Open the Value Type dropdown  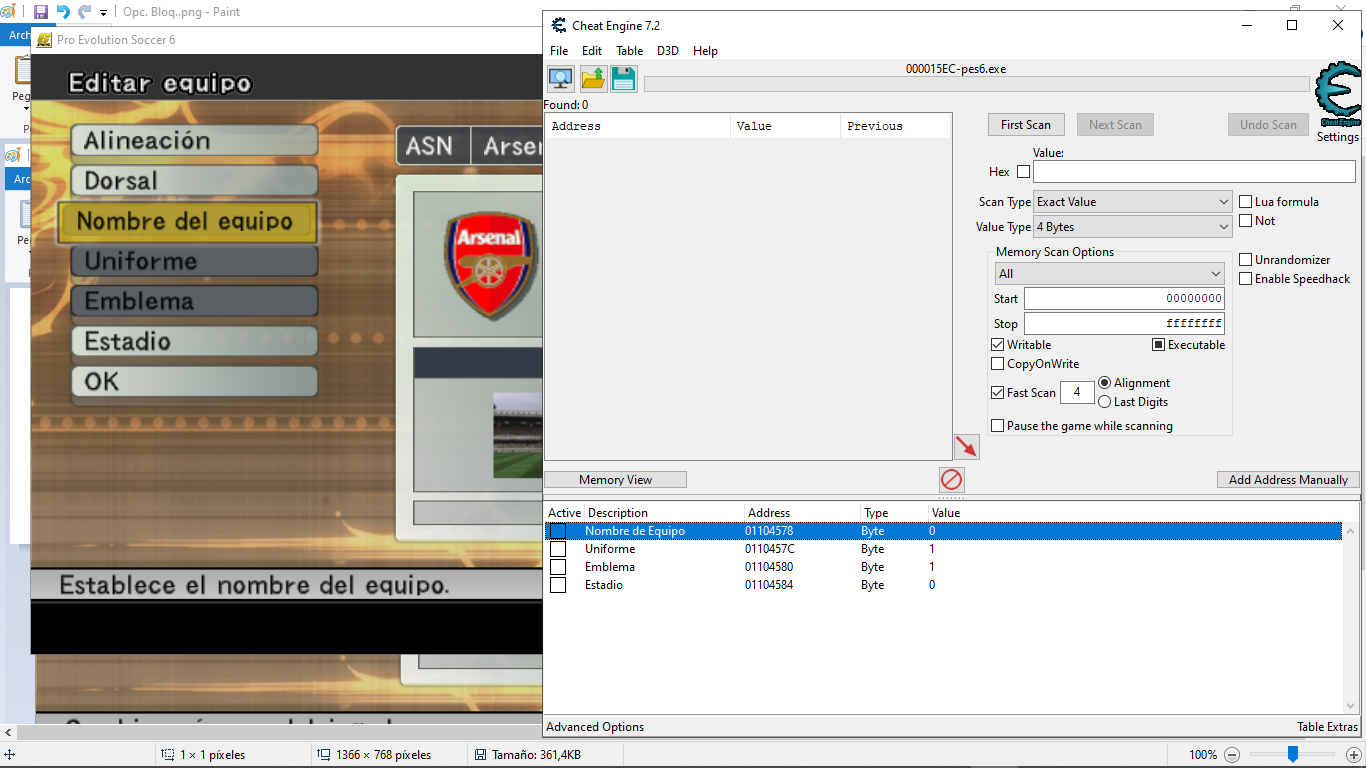[1133, 227]
